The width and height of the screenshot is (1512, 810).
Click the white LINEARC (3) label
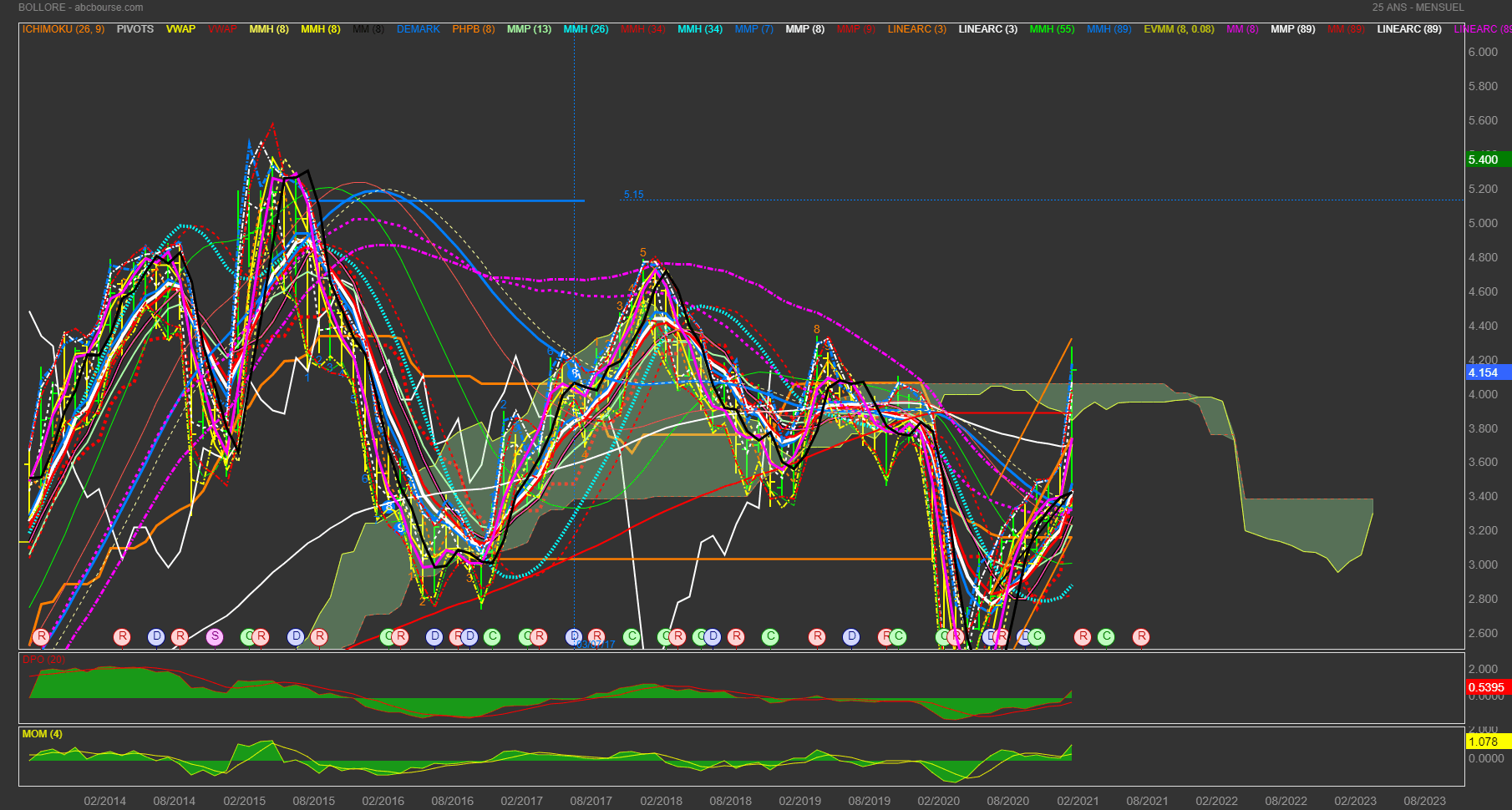click(988, 29)
